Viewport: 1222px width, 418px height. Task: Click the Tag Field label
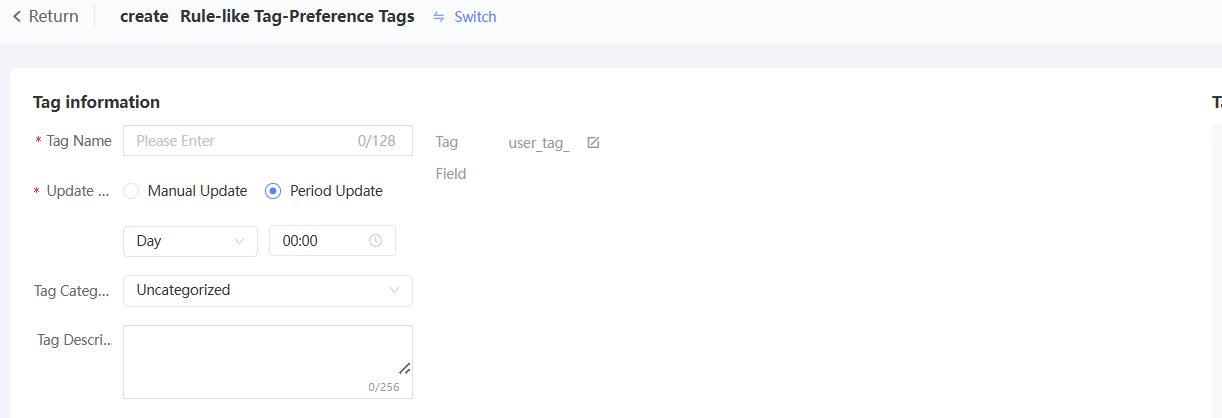click(451, 158)
